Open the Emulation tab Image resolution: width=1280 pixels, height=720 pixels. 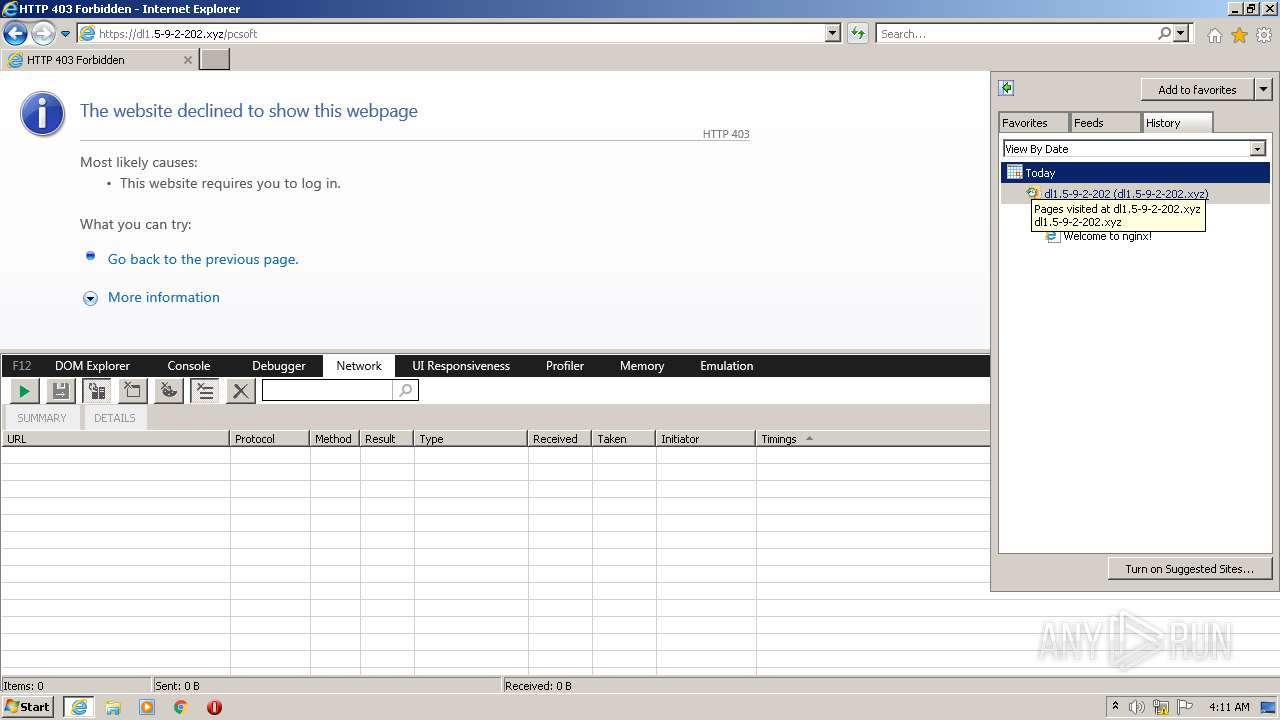pyautogui.click(x=727, y=366)
